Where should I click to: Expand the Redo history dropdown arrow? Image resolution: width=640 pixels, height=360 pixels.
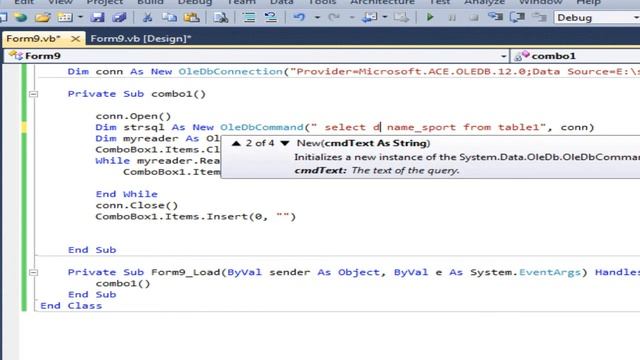click(351, 18)
